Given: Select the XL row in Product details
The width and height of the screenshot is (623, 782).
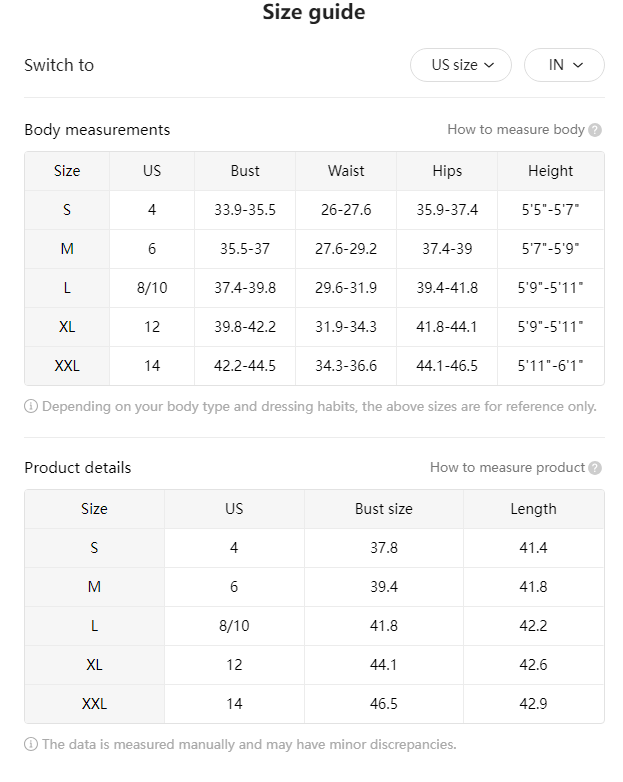Looking at the screenshot, I should tap(314, 665).
